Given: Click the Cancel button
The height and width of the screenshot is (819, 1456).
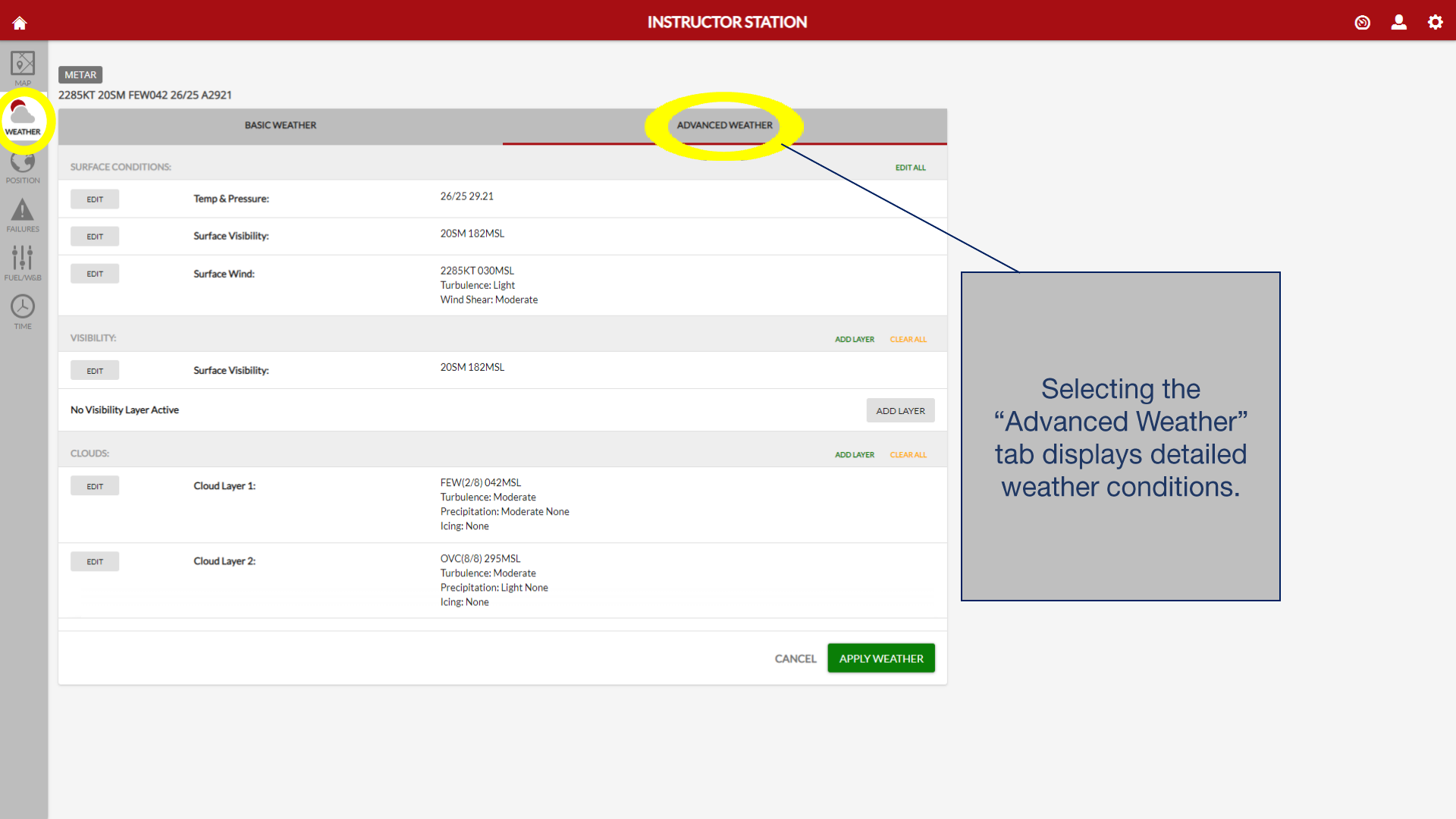Looking at the screenshot, I should pos(795,659).
